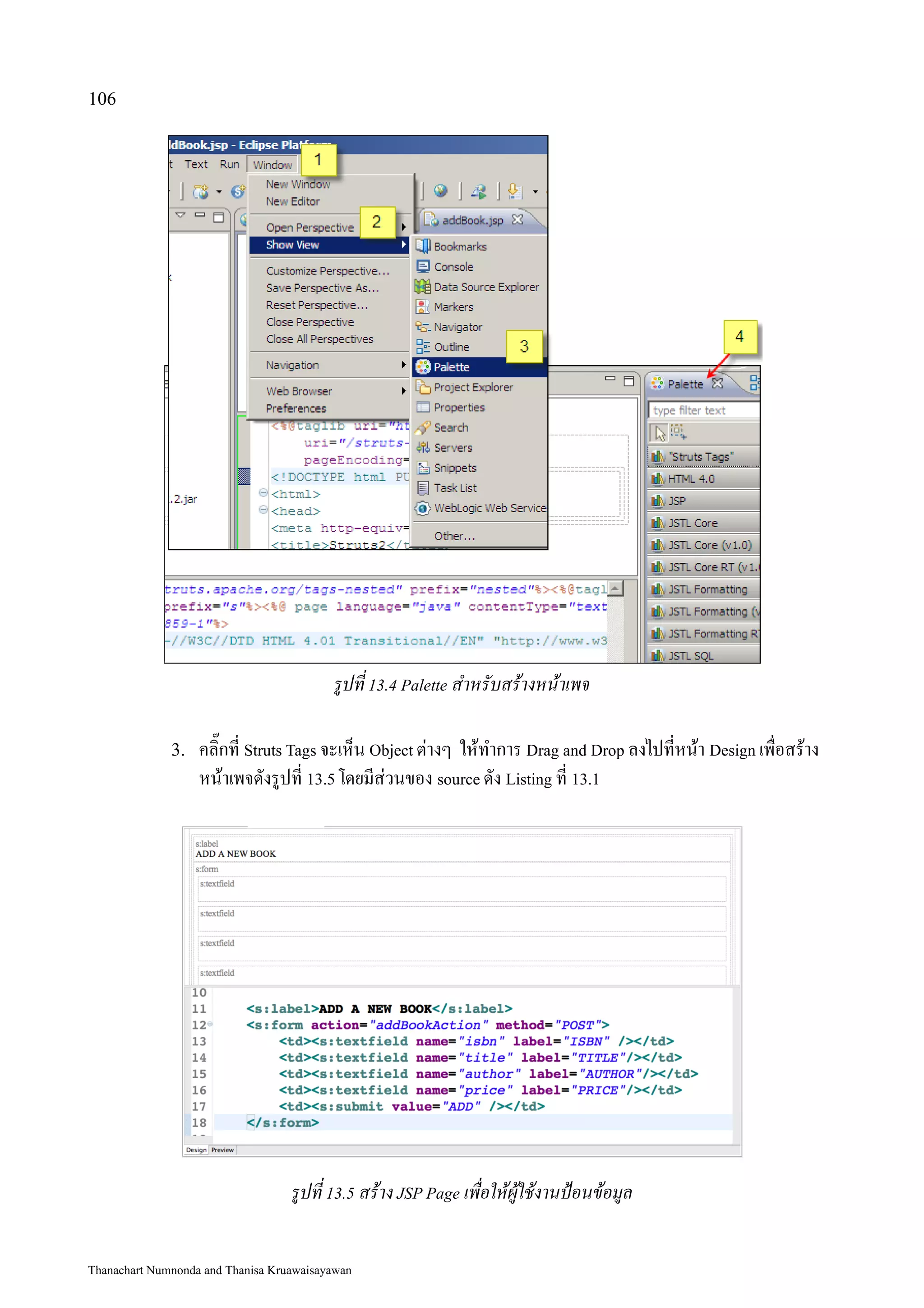
Task: Click the Search view icon
Action: [x=422, y=427]
